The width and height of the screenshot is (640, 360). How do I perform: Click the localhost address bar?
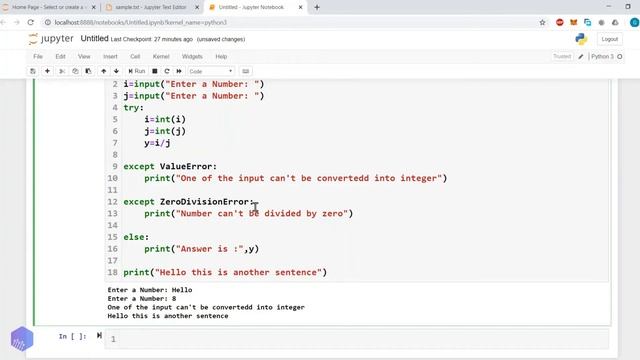(286, 22)
